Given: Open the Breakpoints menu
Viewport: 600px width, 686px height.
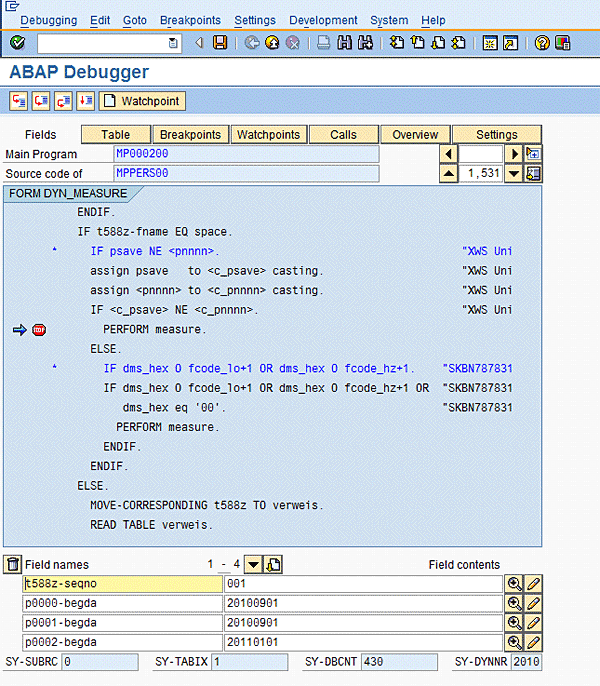Looking at the screenshot, I should 191,20.
